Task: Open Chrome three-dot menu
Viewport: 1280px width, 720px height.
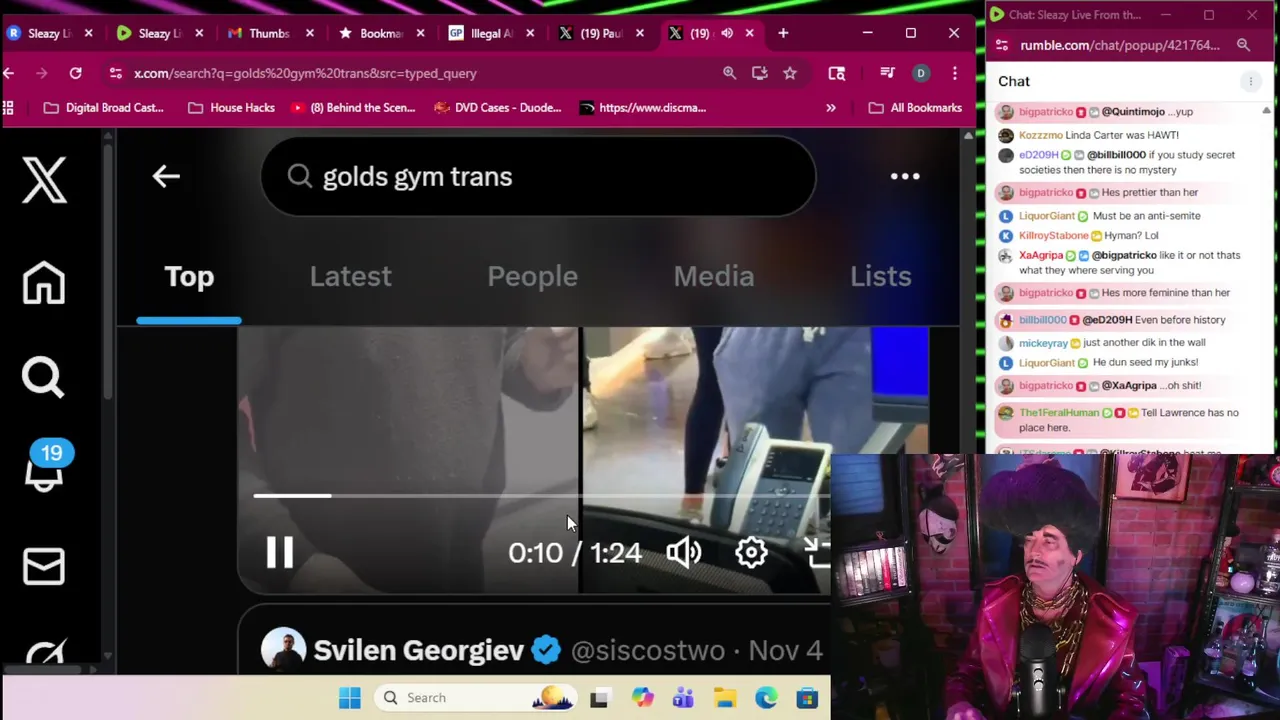Action: tap(955, 73)
